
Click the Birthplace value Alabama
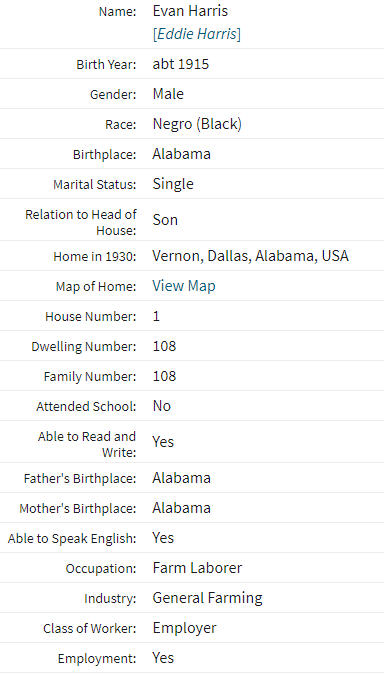click(181, 154)
